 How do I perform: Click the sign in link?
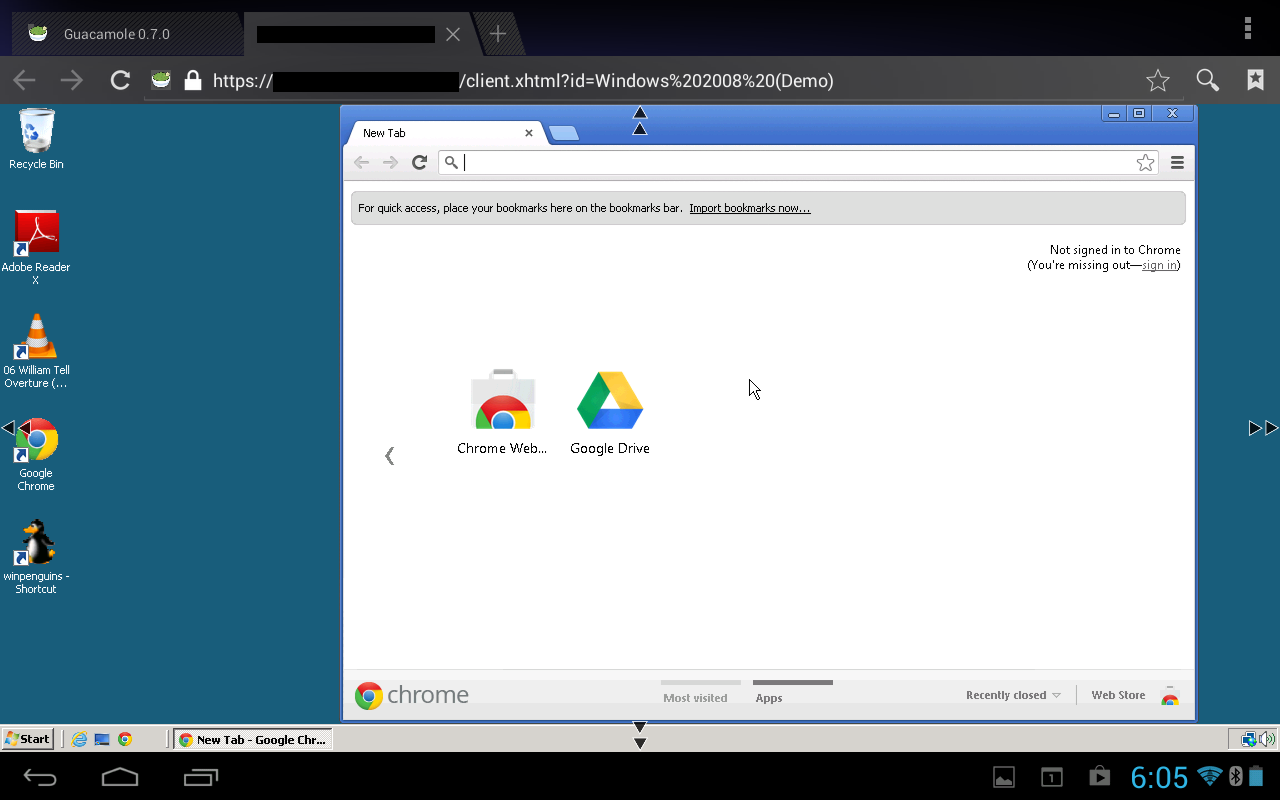(1159, 265)
